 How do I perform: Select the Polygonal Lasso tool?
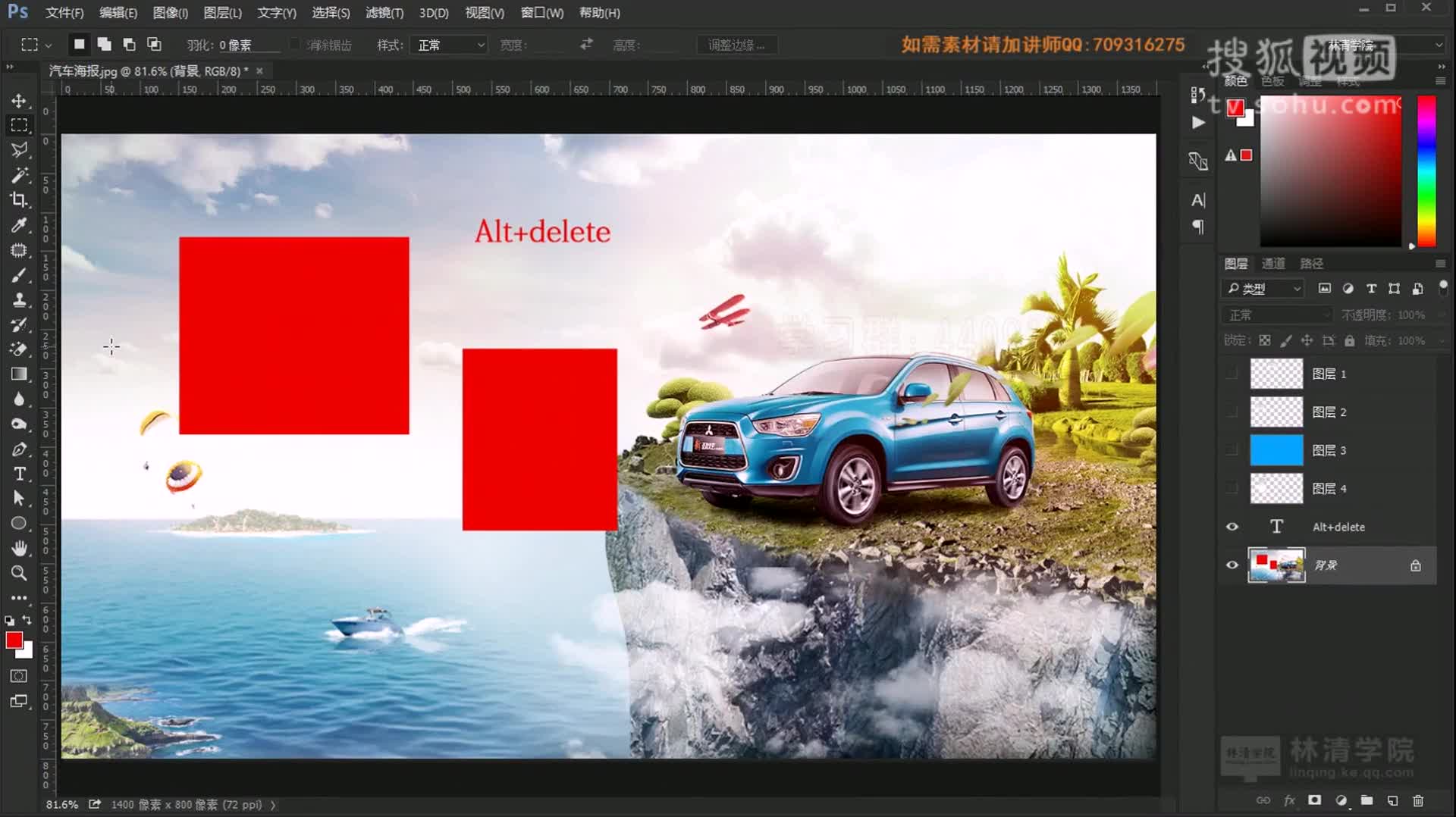point(19,150)
